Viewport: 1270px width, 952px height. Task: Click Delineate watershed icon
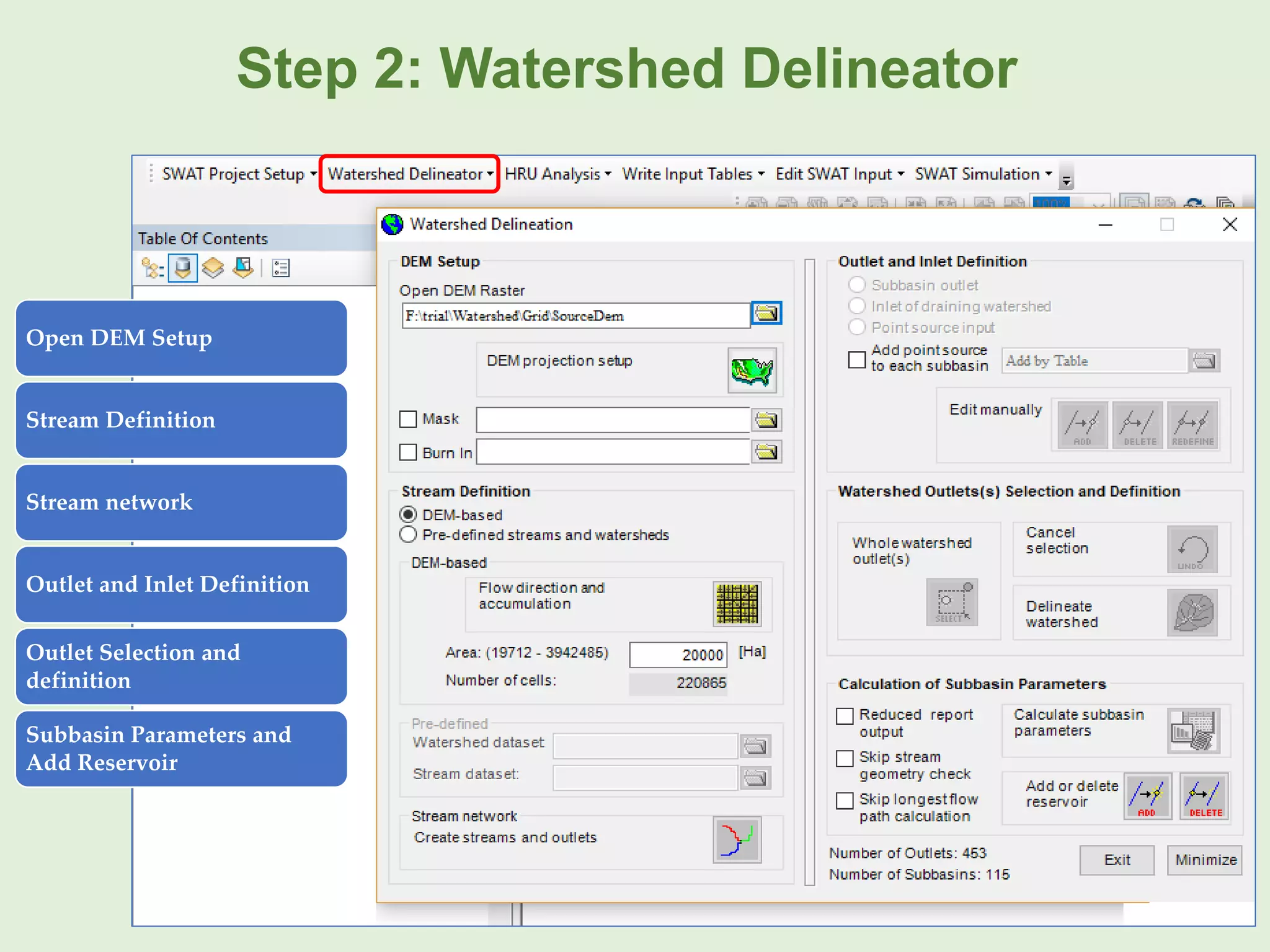(x=1192, y=613)
